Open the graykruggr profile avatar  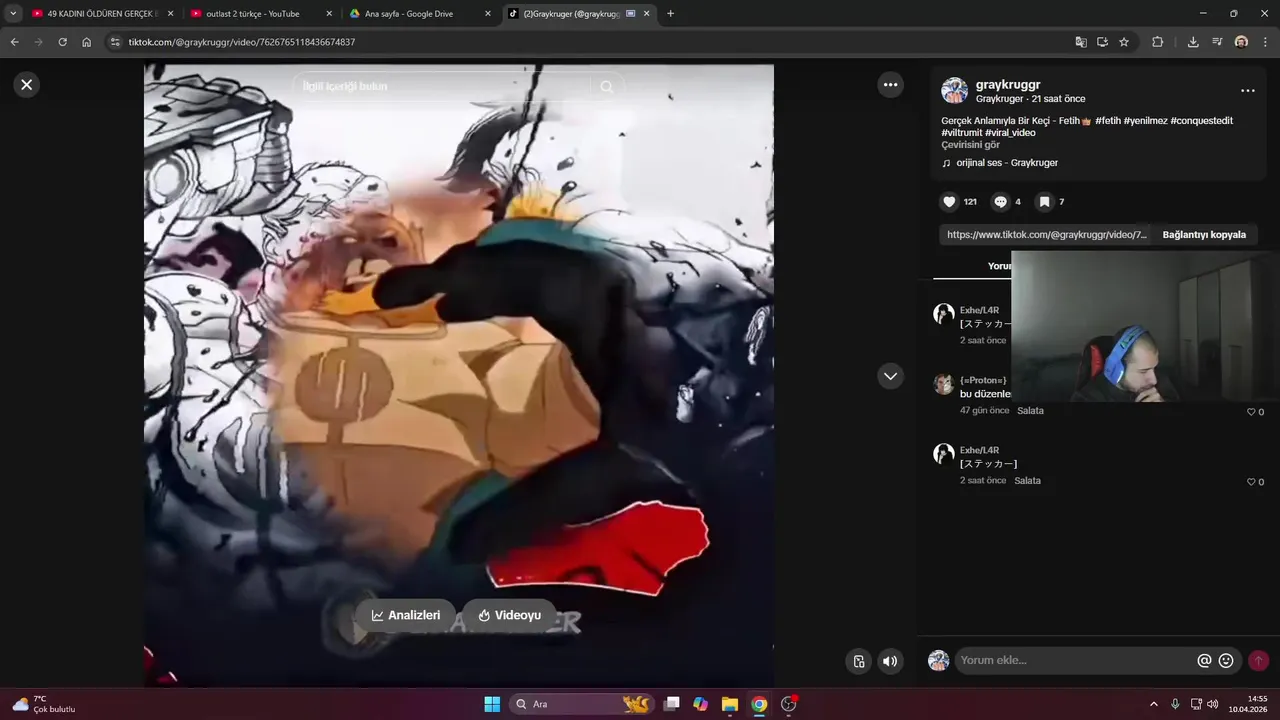(x=954, y=90)
